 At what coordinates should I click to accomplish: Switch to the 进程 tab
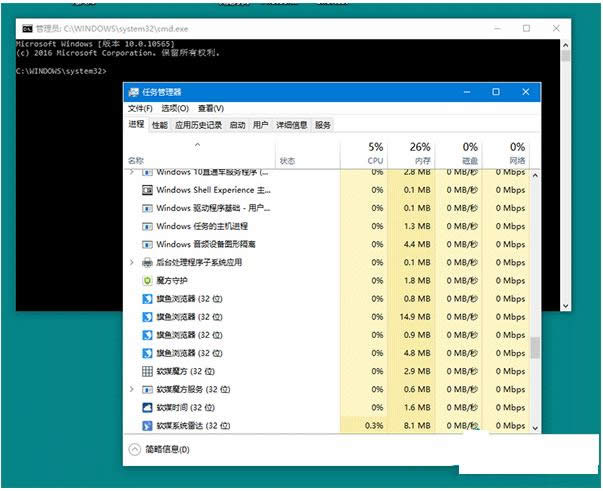[136, 124]
